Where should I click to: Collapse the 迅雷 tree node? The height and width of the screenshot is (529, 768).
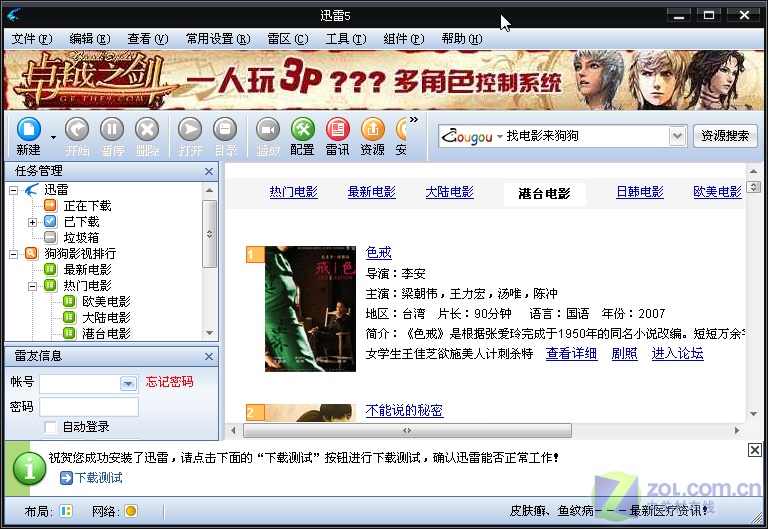14,190
